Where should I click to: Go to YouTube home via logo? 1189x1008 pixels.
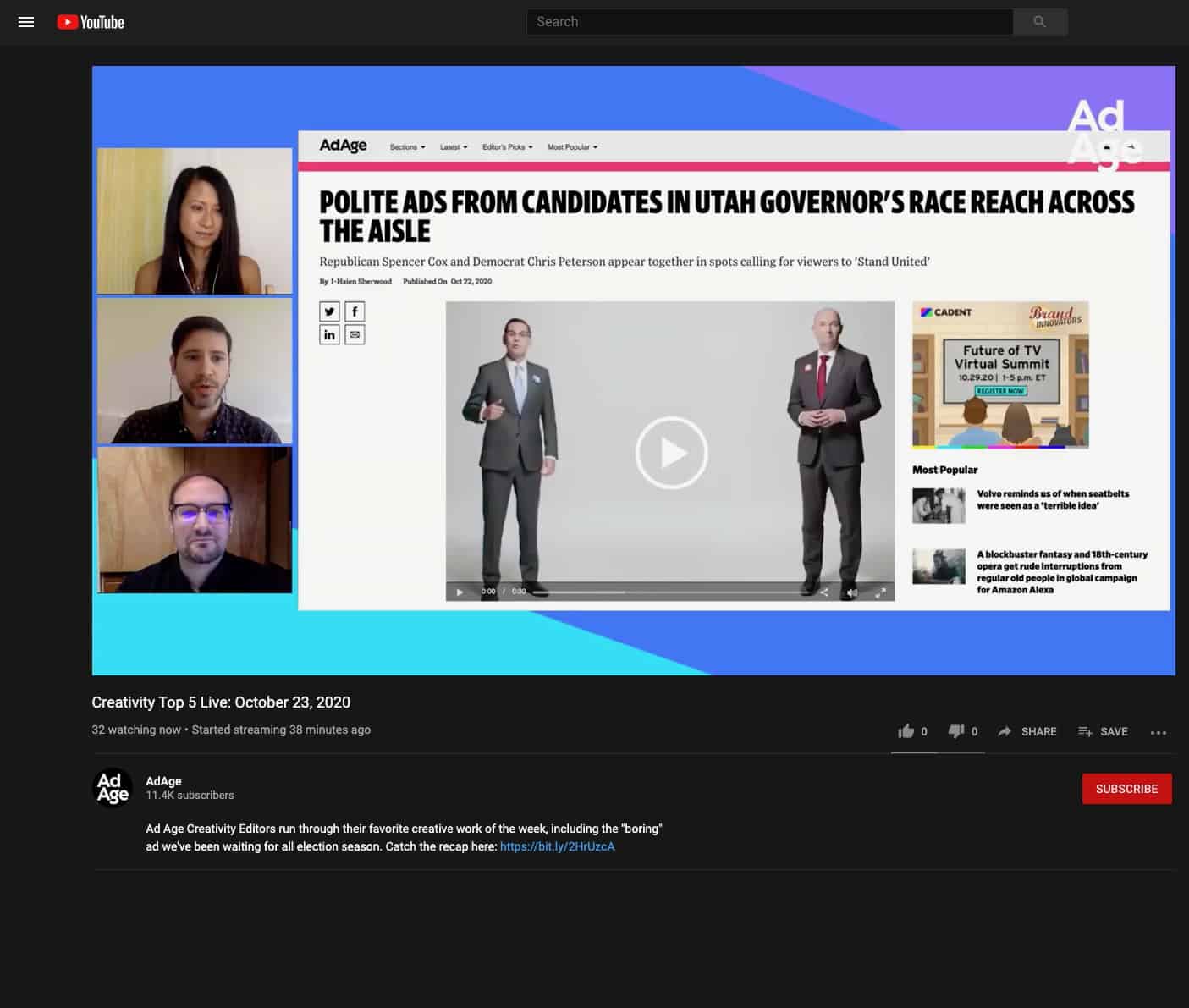91,22
